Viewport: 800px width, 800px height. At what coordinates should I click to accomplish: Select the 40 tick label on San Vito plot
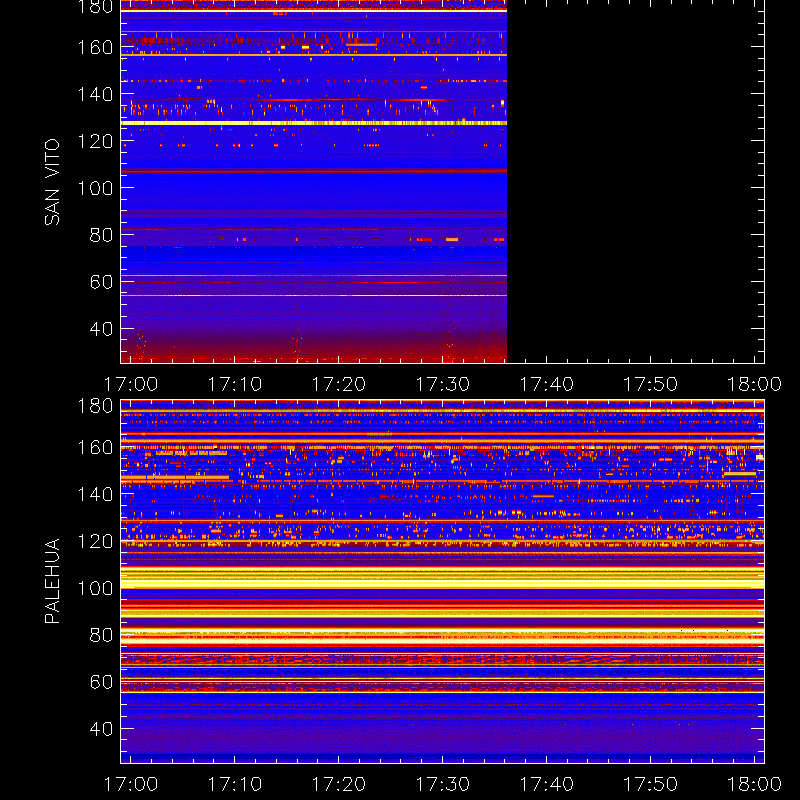point(101,329)
